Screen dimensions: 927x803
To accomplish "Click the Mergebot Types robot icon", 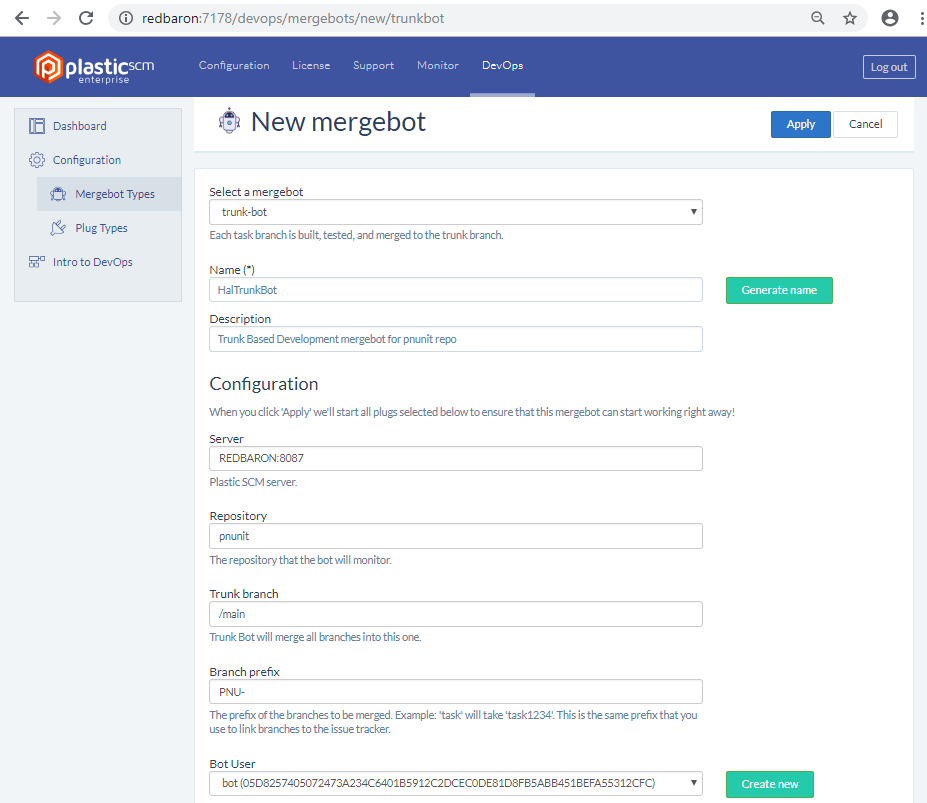I will click(58, 194).
